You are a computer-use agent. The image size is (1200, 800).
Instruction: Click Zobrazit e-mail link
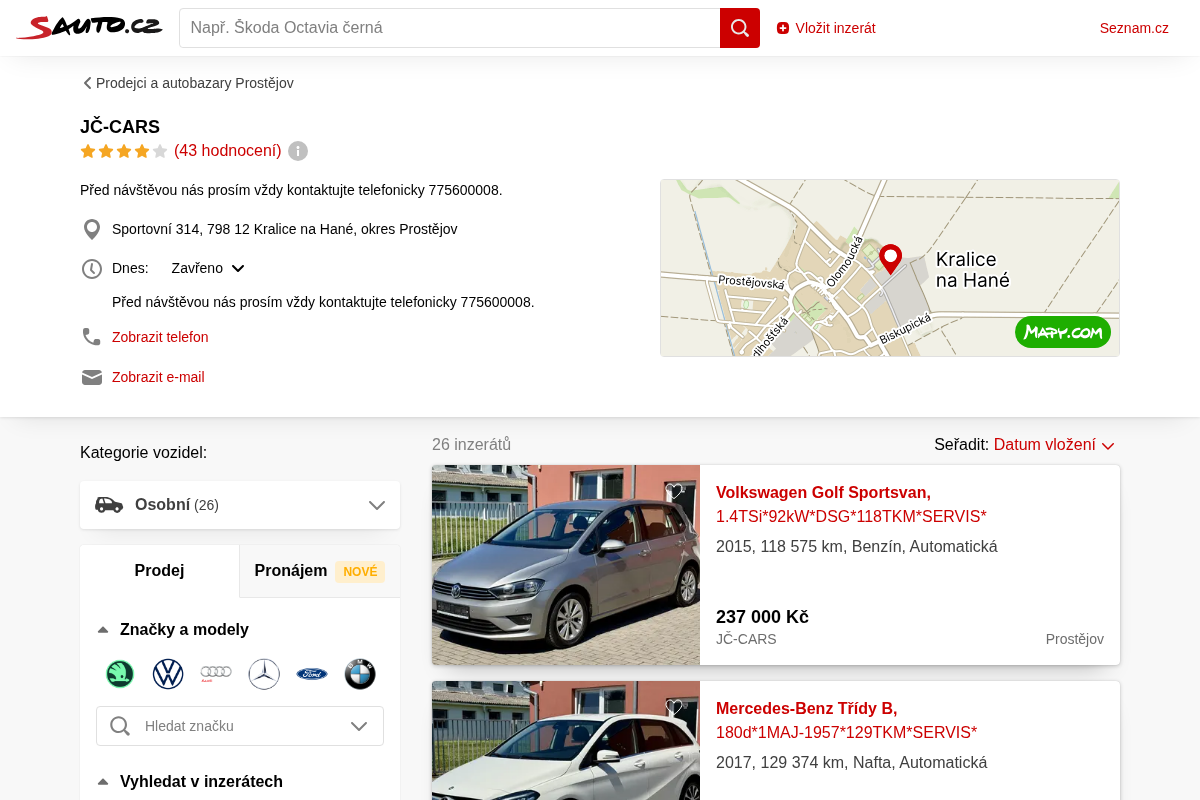158,377
